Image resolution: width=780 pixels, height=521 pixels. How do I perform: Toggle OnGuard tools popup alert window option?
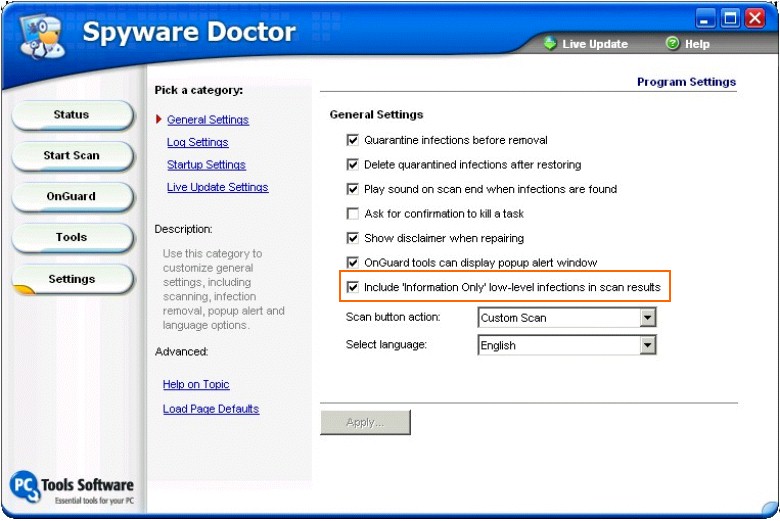[x=353, y=262]
